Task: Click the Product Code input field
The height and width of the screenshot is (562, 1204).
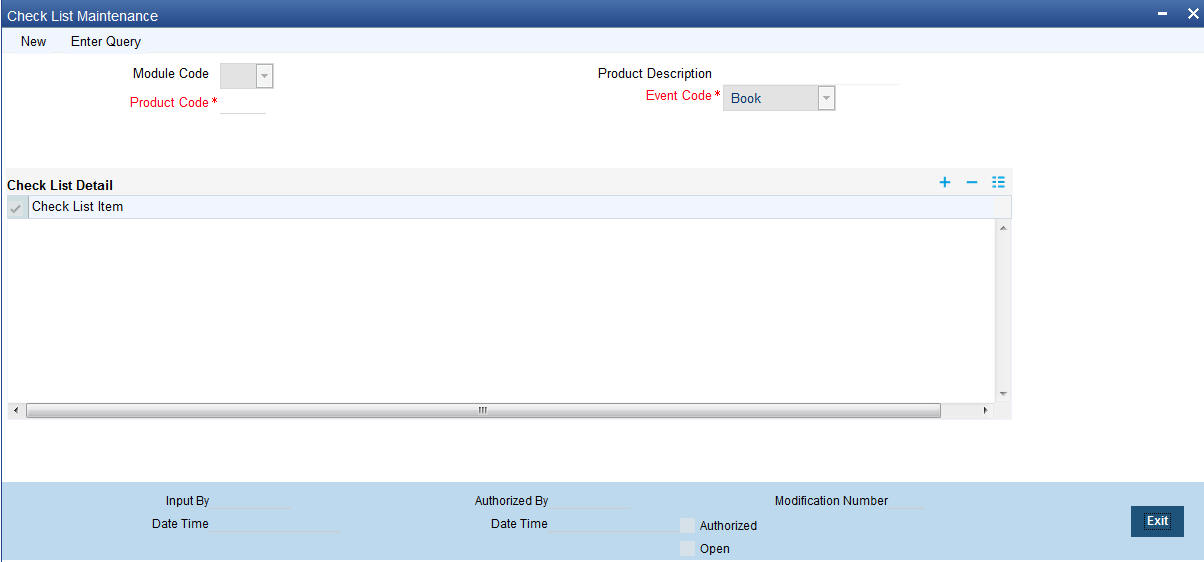Action: pyautogui.click(x=243, y=103)
